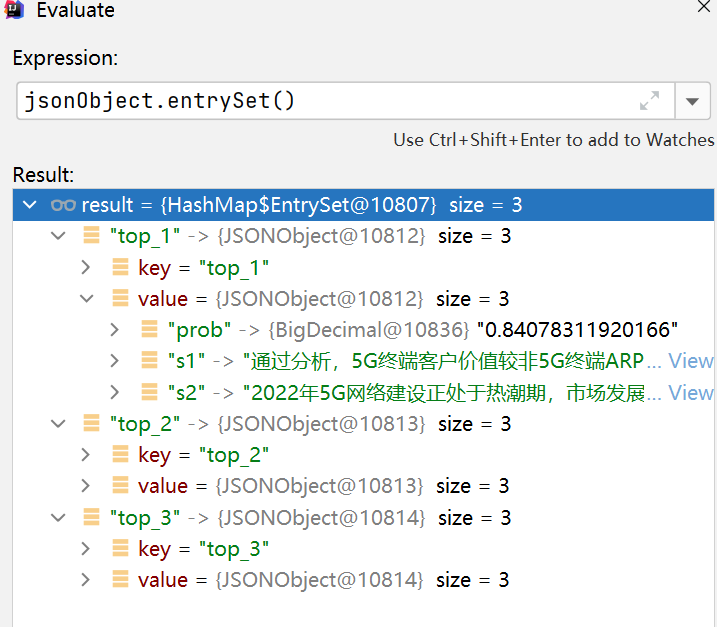Click the field icon beside "s1" entry
The image size is (717, 627).
(x=150, y=360)
